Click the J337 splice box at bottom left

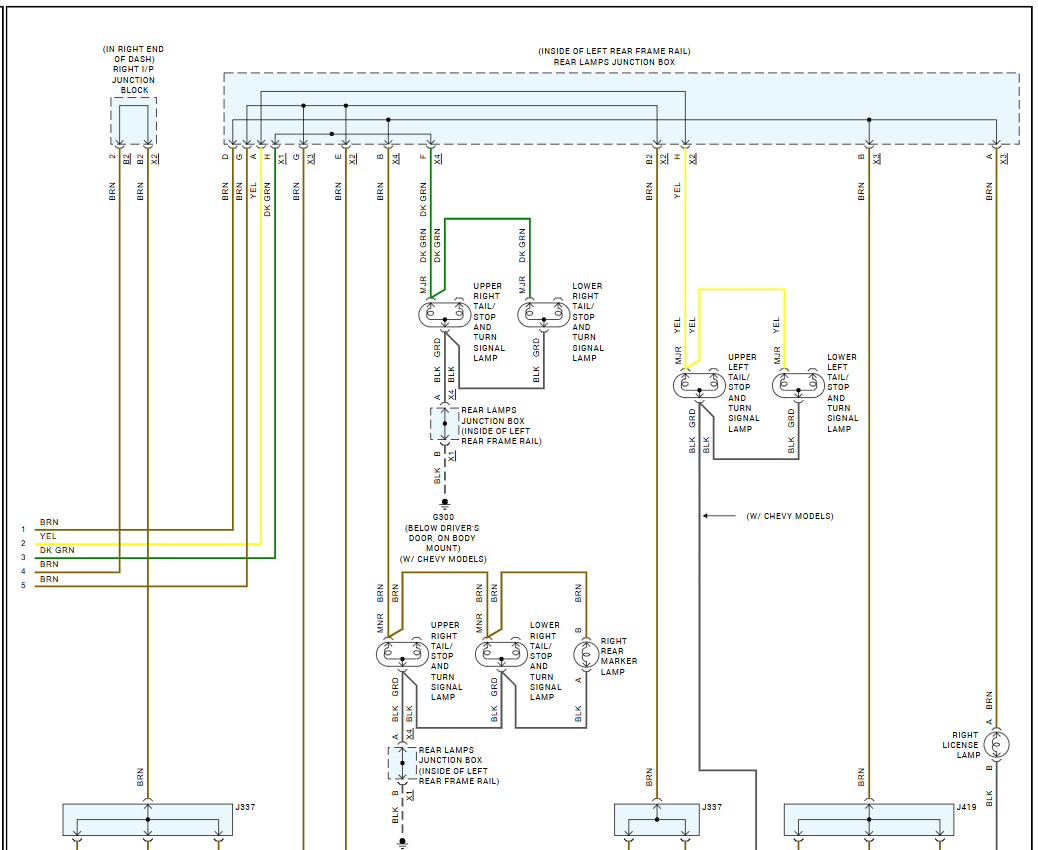click(x=148, y=820)
